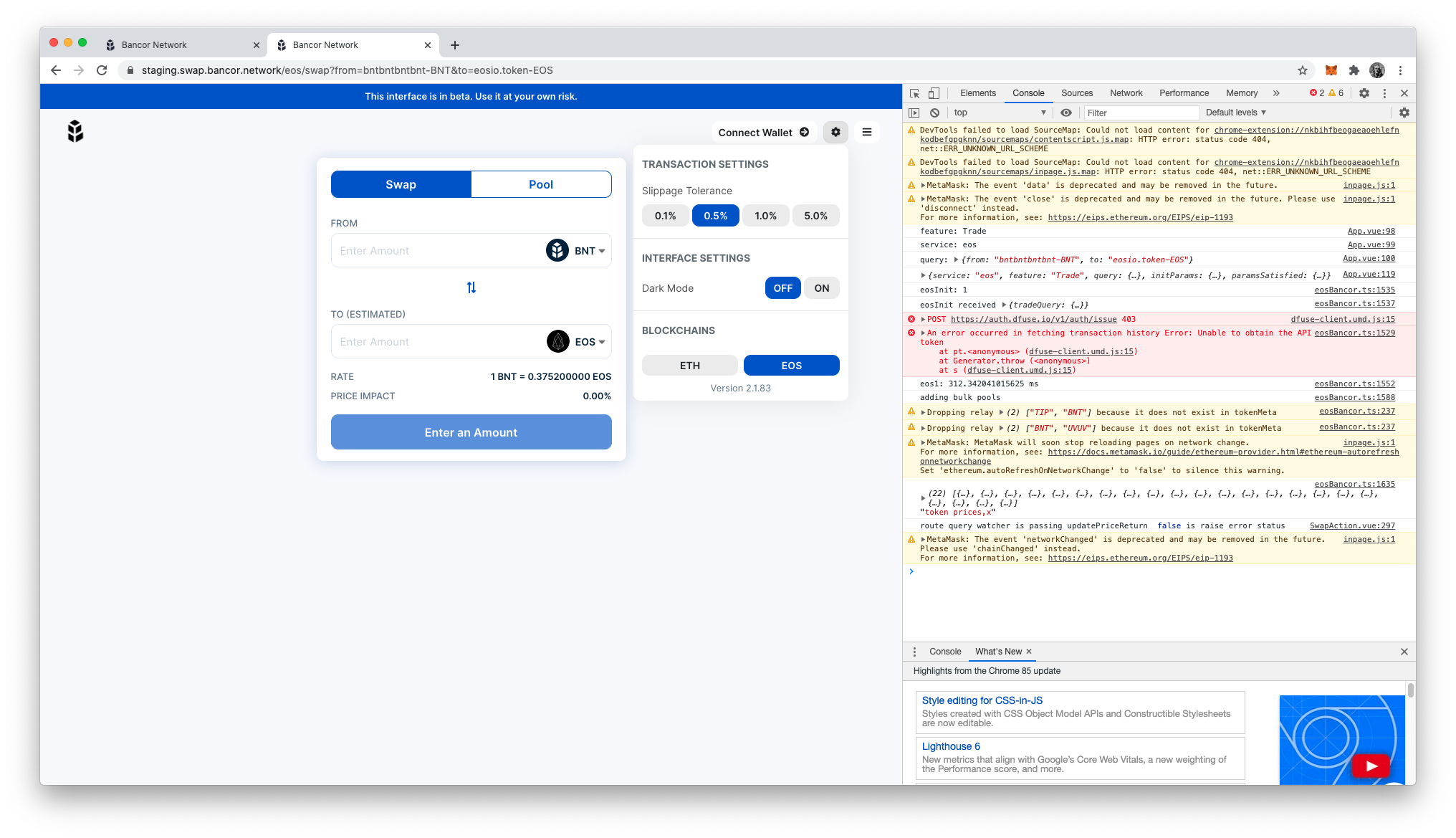Click the EOS token logo

[558, 341]
